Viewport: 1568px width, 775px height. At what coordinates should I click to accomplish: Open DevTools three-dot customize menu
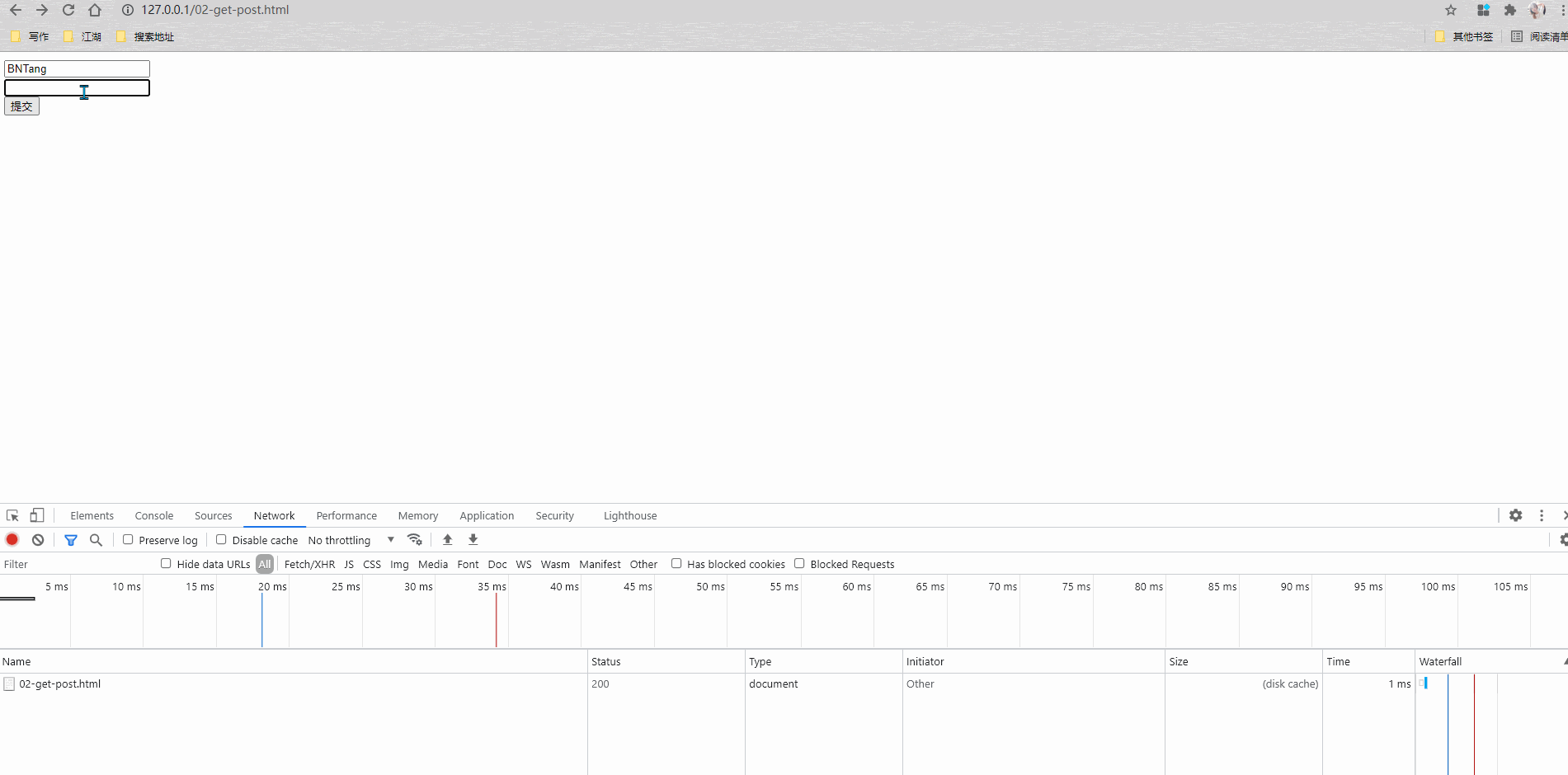[x=1542, y=515]
